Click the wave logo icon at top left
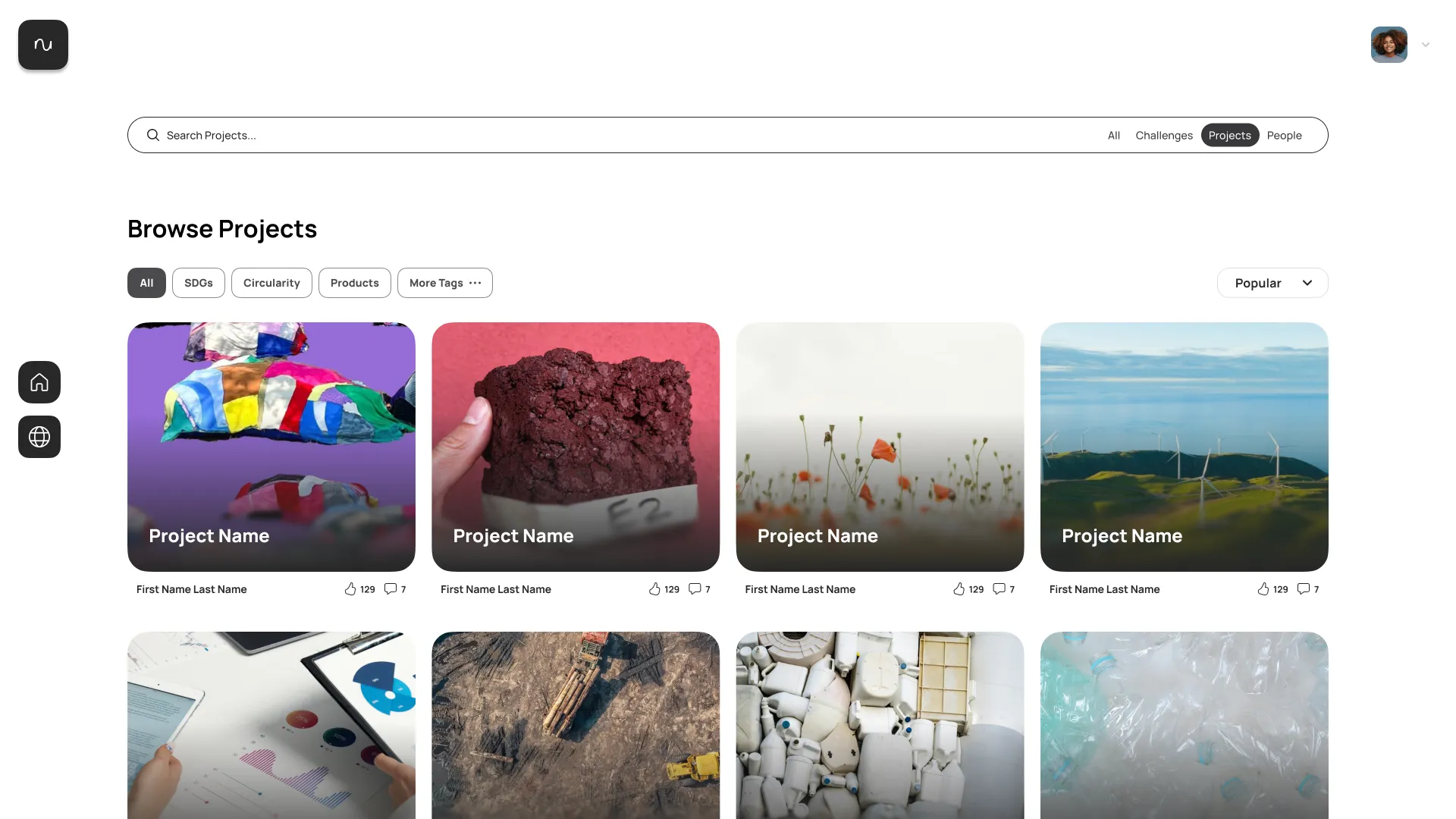1456x819 pixels. click(43, 45)
